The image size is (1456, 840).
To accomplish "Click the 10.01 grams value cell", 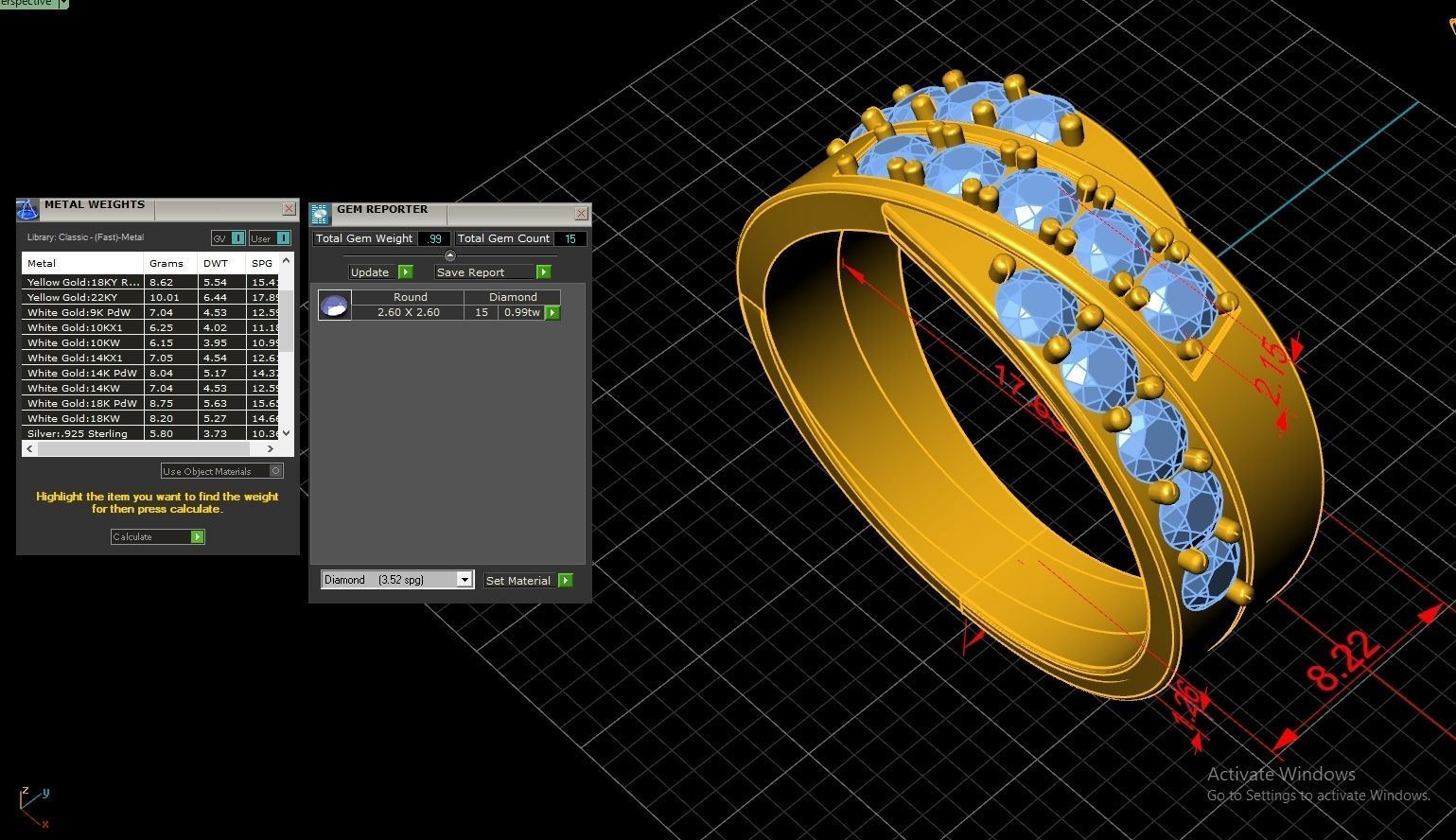I will pyautogui.click(x=170, y=297).
